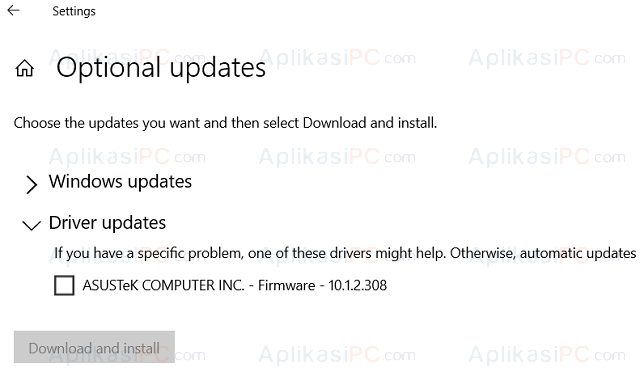
Task: Click the AplikasiPC.com watermark right of Download button
Action: [x=337, y=354]
